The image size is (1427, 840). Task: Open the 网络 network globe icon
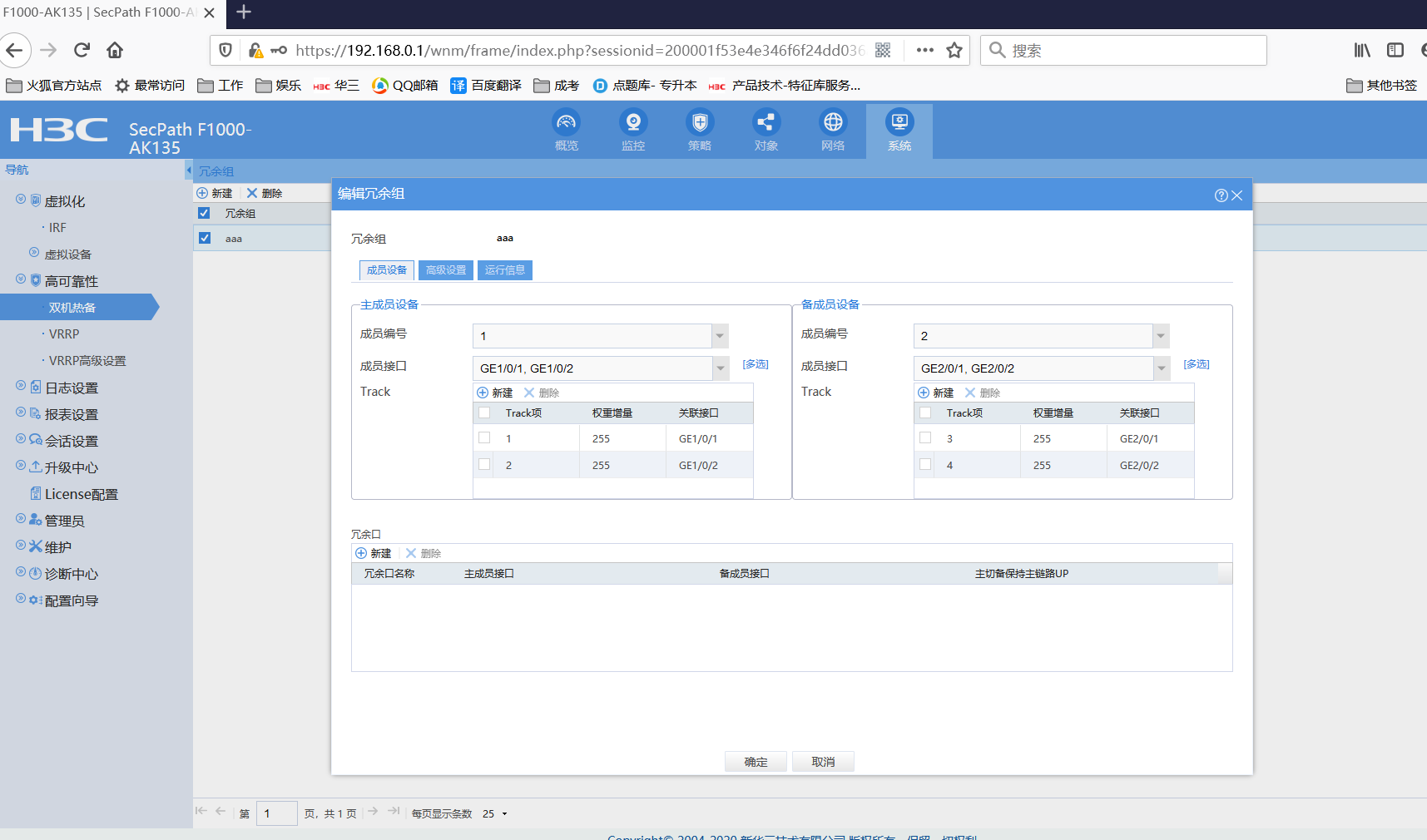(833, 123)
